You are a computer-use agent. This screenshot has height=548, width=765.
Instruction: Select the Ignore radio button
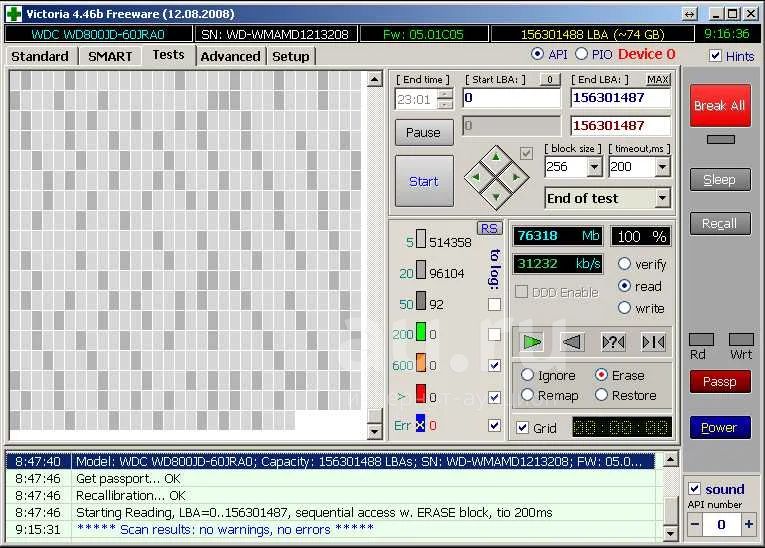click(527, 375)
